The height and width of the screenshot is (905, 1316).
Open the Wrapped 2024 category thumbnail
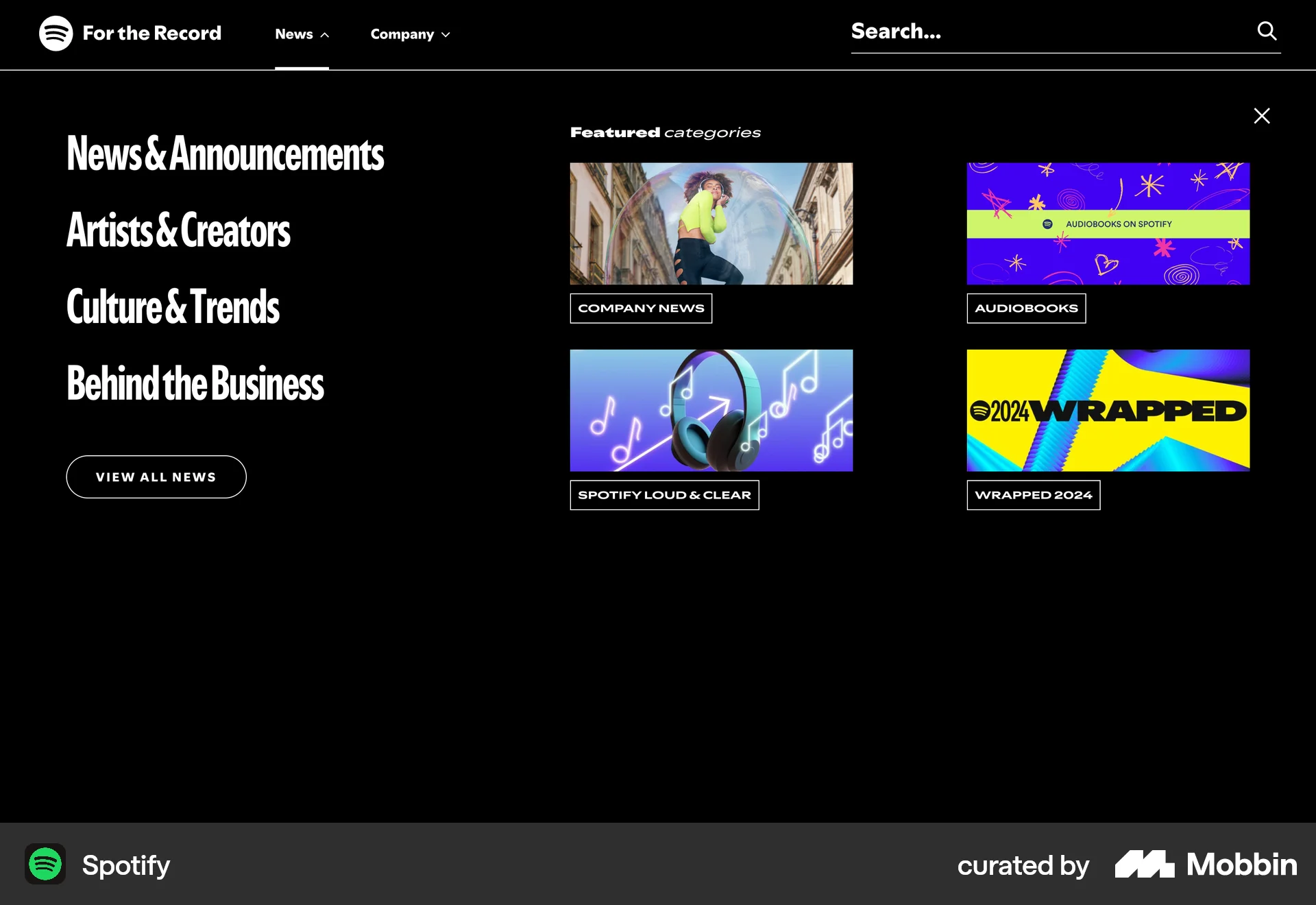tap(1108, 410)
